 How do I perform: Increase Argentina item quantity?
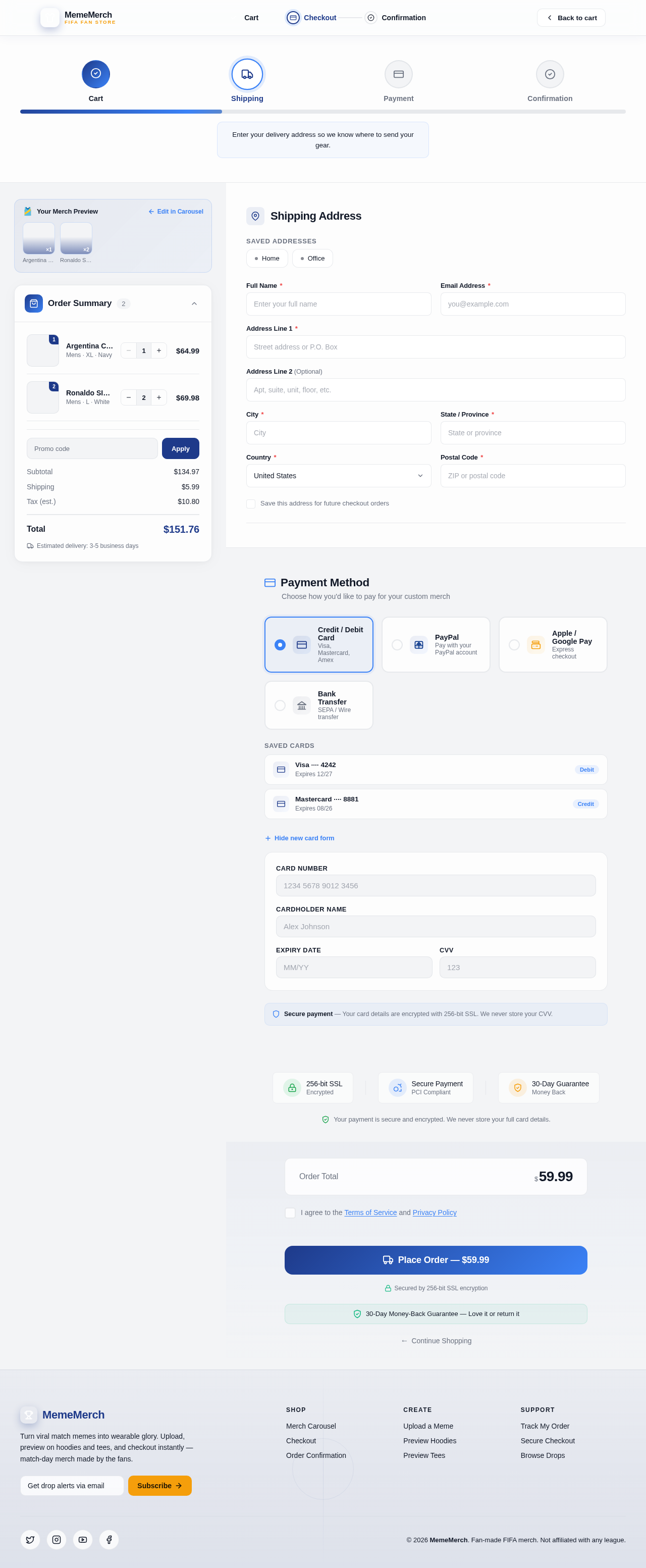(159, 350)
